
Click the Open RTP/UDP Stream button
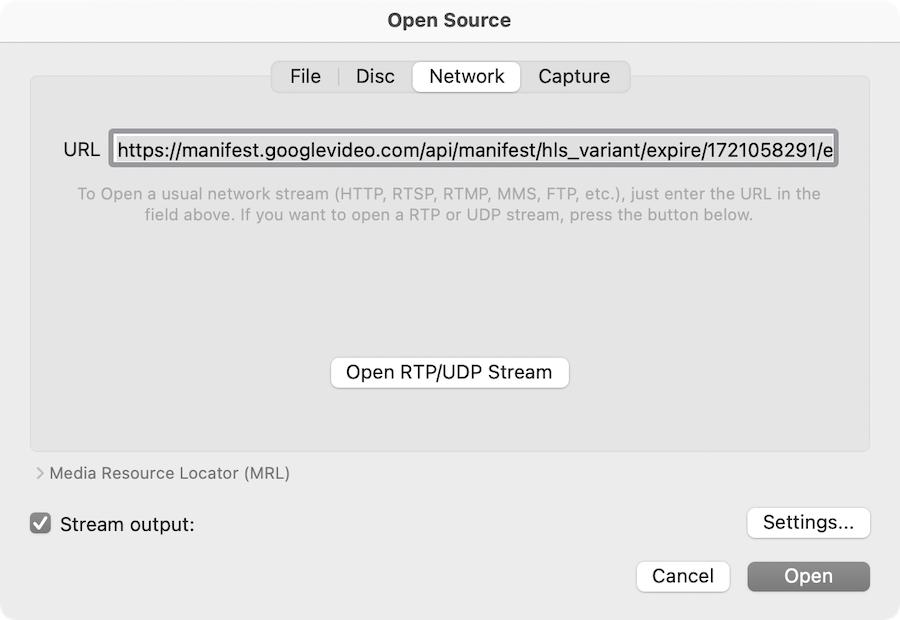point(448,372)
